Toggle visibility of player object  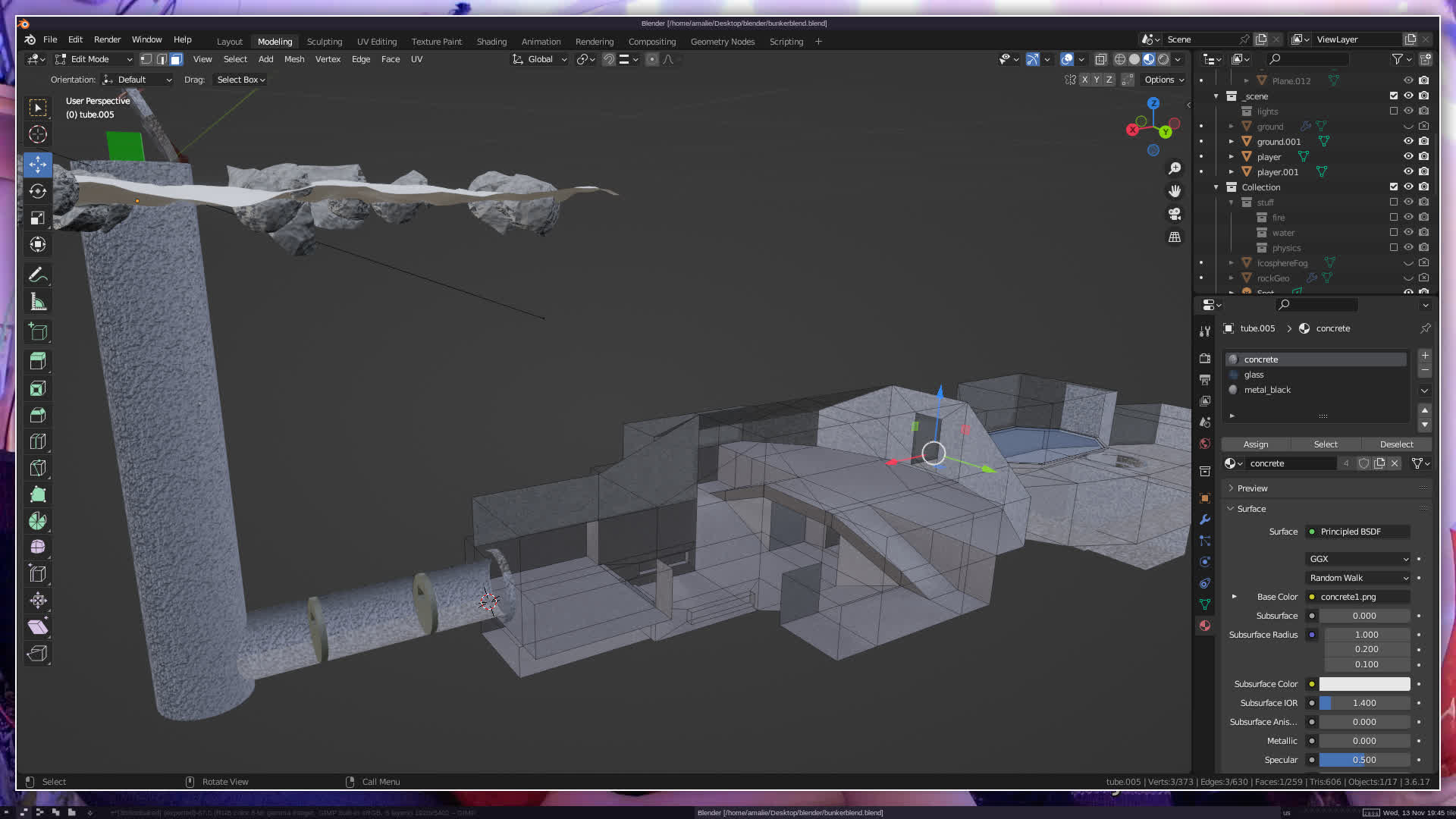point(1408,156)
